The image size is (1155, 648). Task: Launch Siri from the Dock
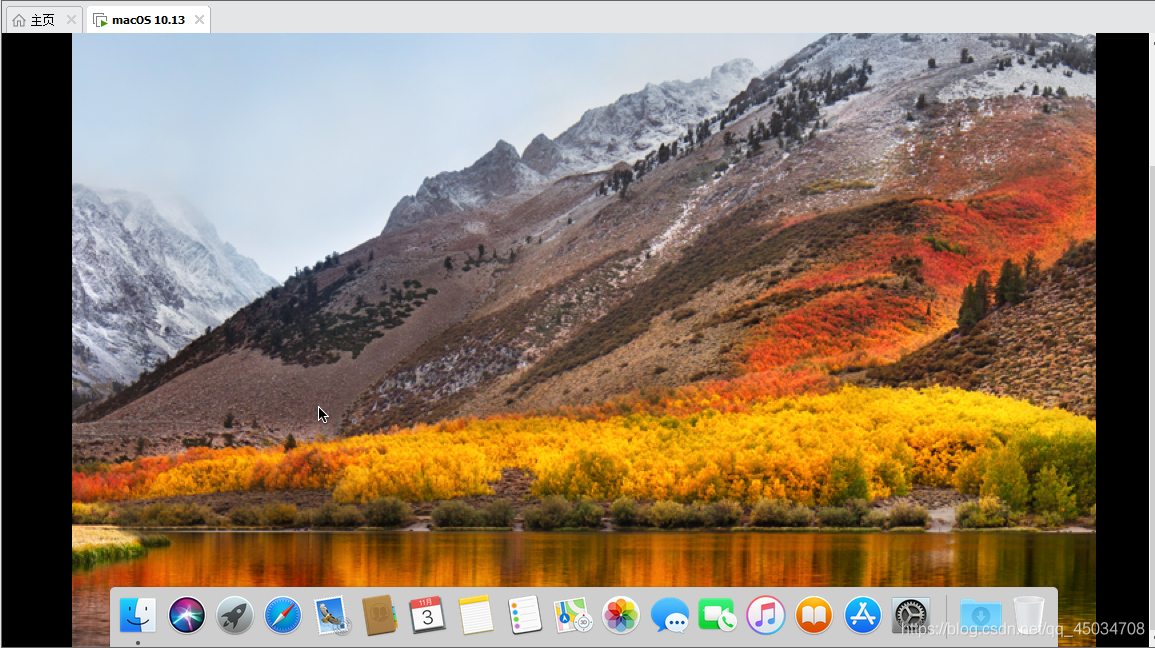click(186, 615)
